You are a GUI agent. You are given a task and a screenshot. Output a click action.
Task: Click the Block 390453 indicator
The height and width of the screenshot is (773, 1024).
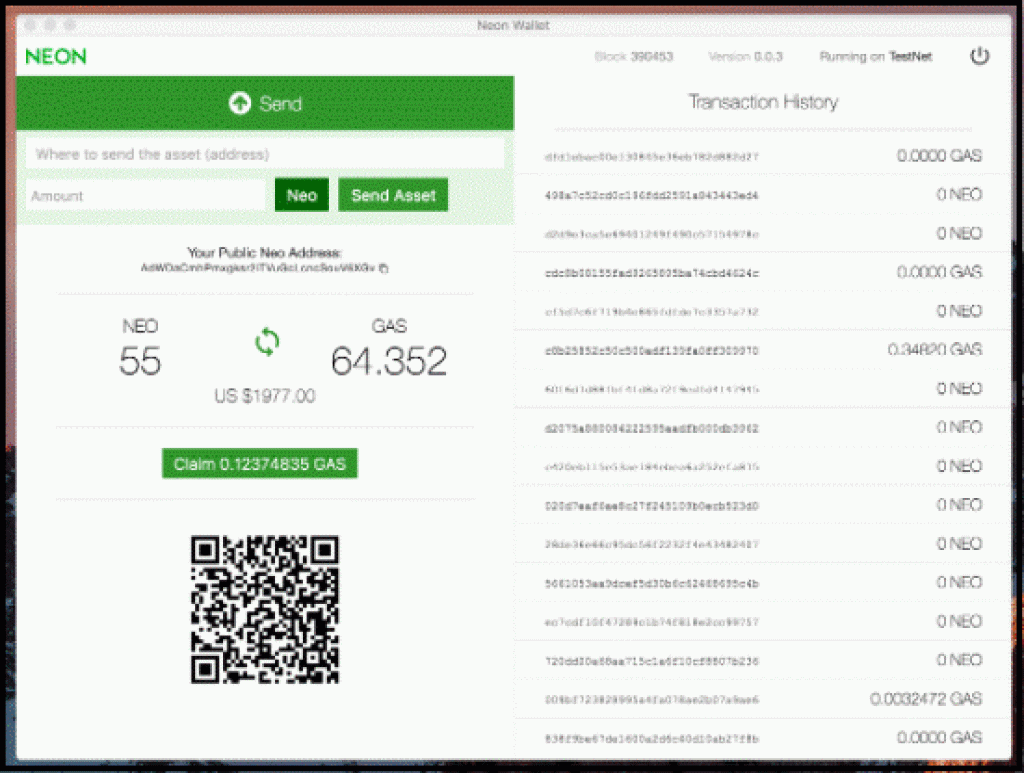(633, 57)
